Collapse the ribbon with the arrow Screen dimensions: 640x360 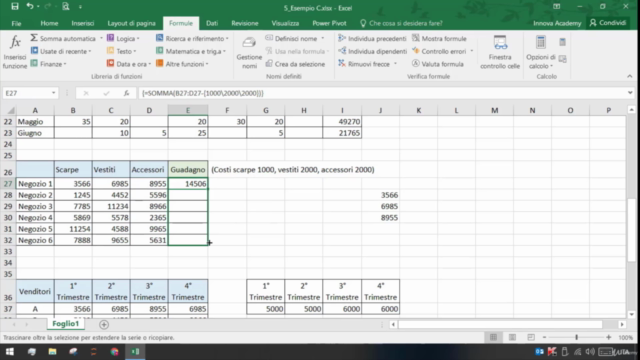coord(629,76)
